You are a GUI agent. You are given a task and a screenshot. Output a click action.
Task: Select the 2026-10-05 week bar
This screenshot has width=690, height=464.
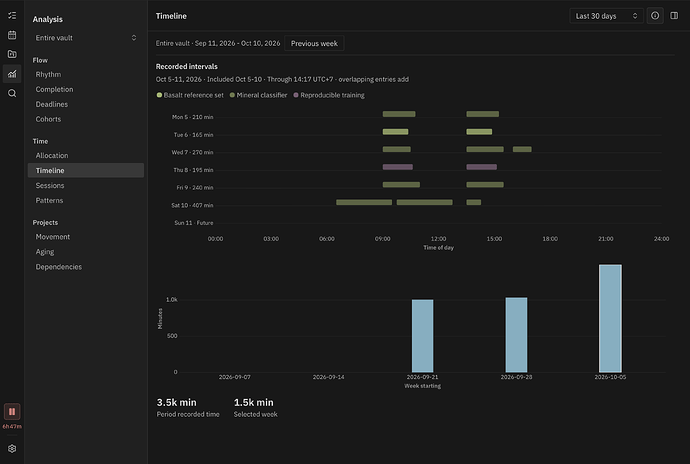coord(610,318)
